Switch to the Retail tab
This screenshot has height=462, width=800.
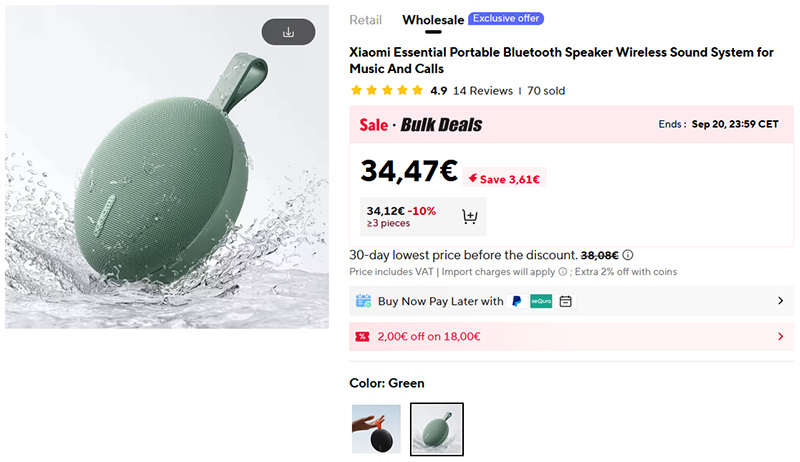pyautogui.click(x=365, y=20)
